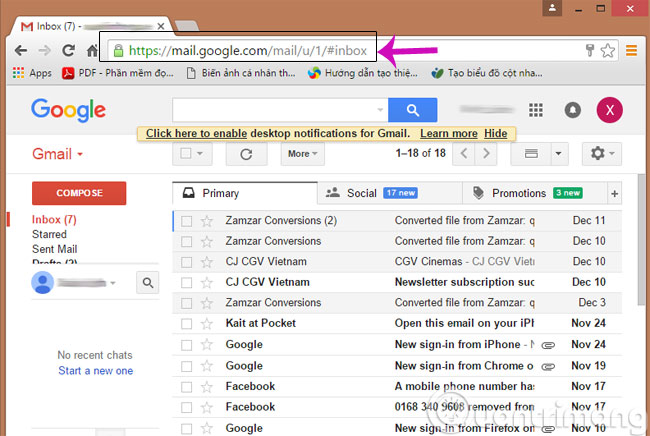The width and height of the screenshot is (650, 436).
Task: Check the CGV Cinemas email row
Action: coord(187,262)
